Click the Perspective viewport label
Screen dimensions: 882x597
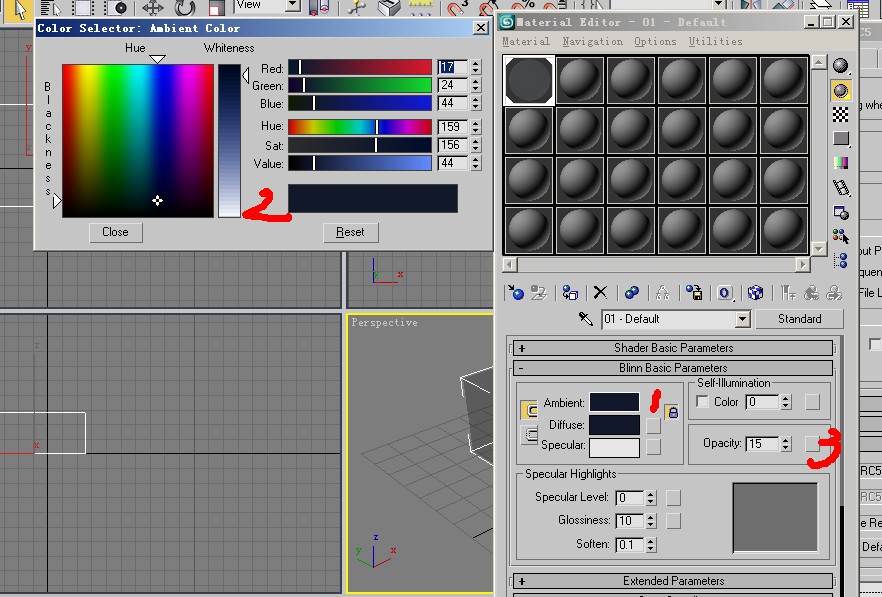point(385,322)
